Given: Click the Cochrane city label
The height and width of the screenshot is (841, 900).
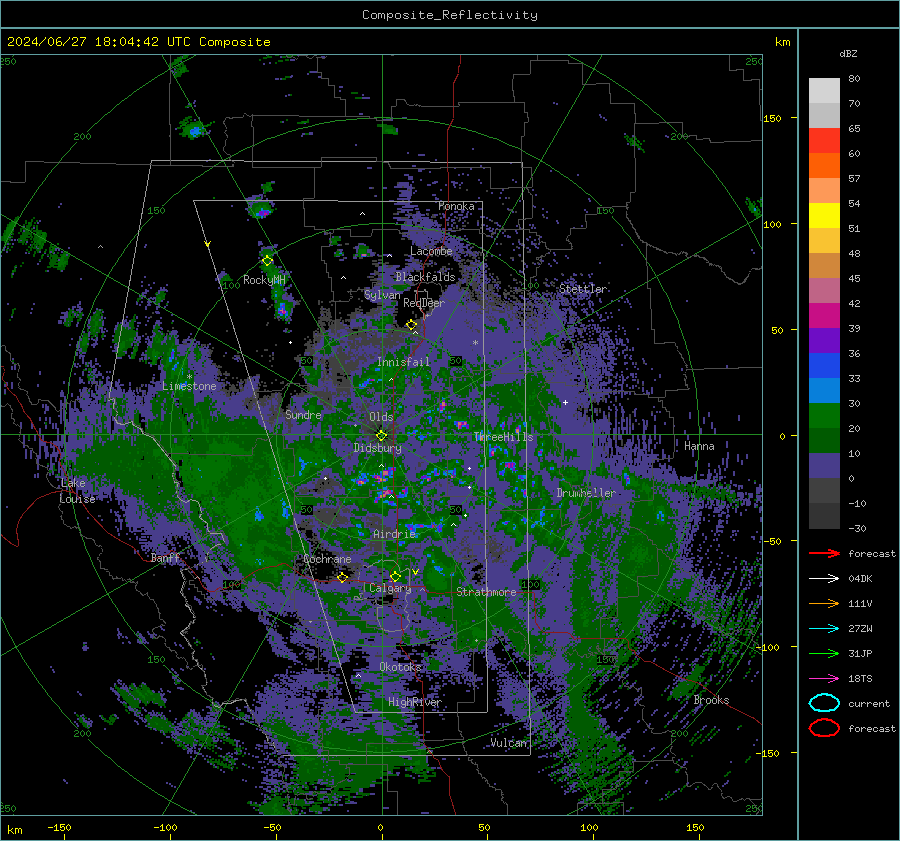Looking at the screenshot, I should (x=327, y=559).
